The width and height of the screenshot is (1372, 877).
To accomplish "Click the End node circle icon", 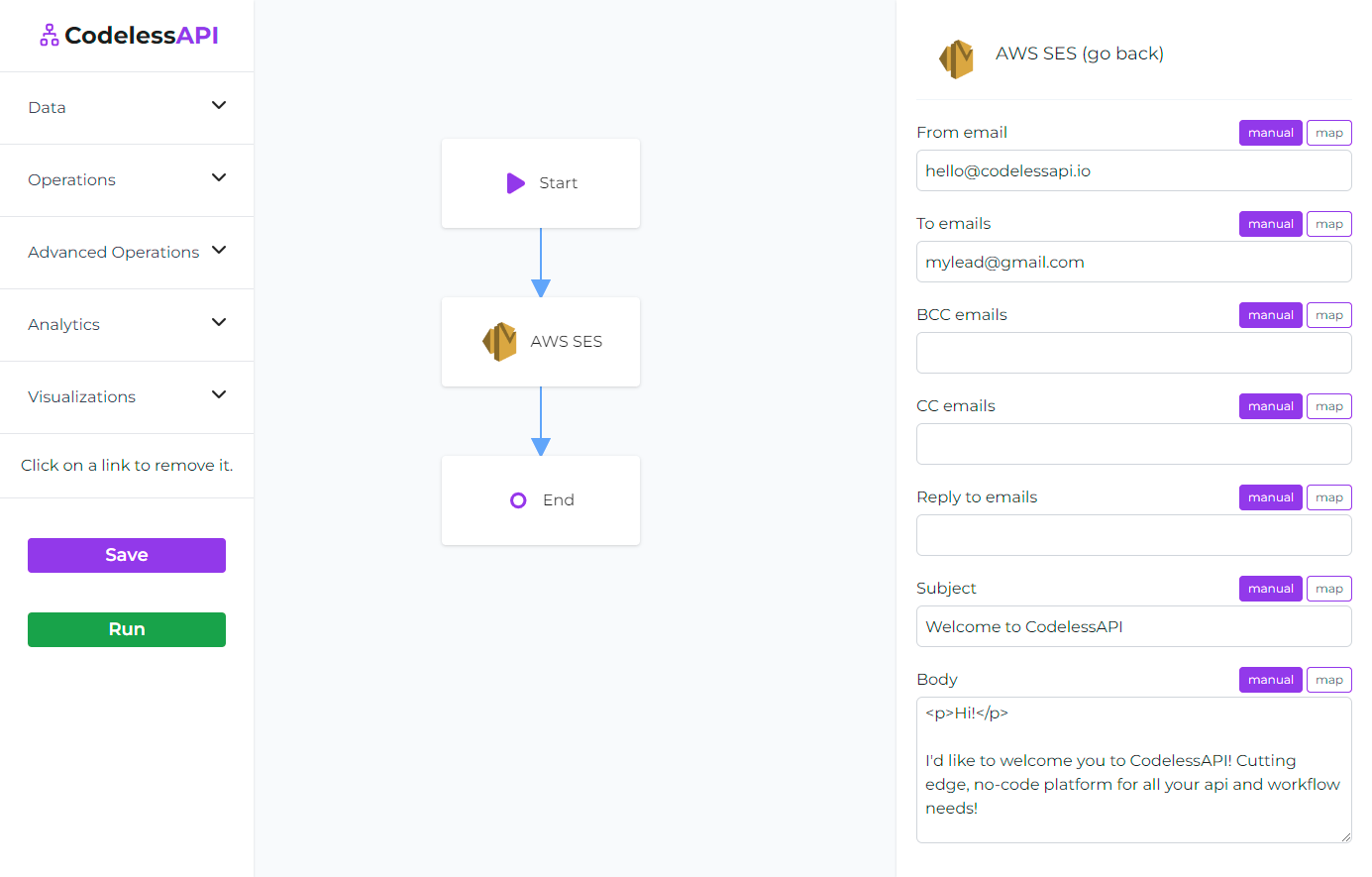I will coord(518,500).
